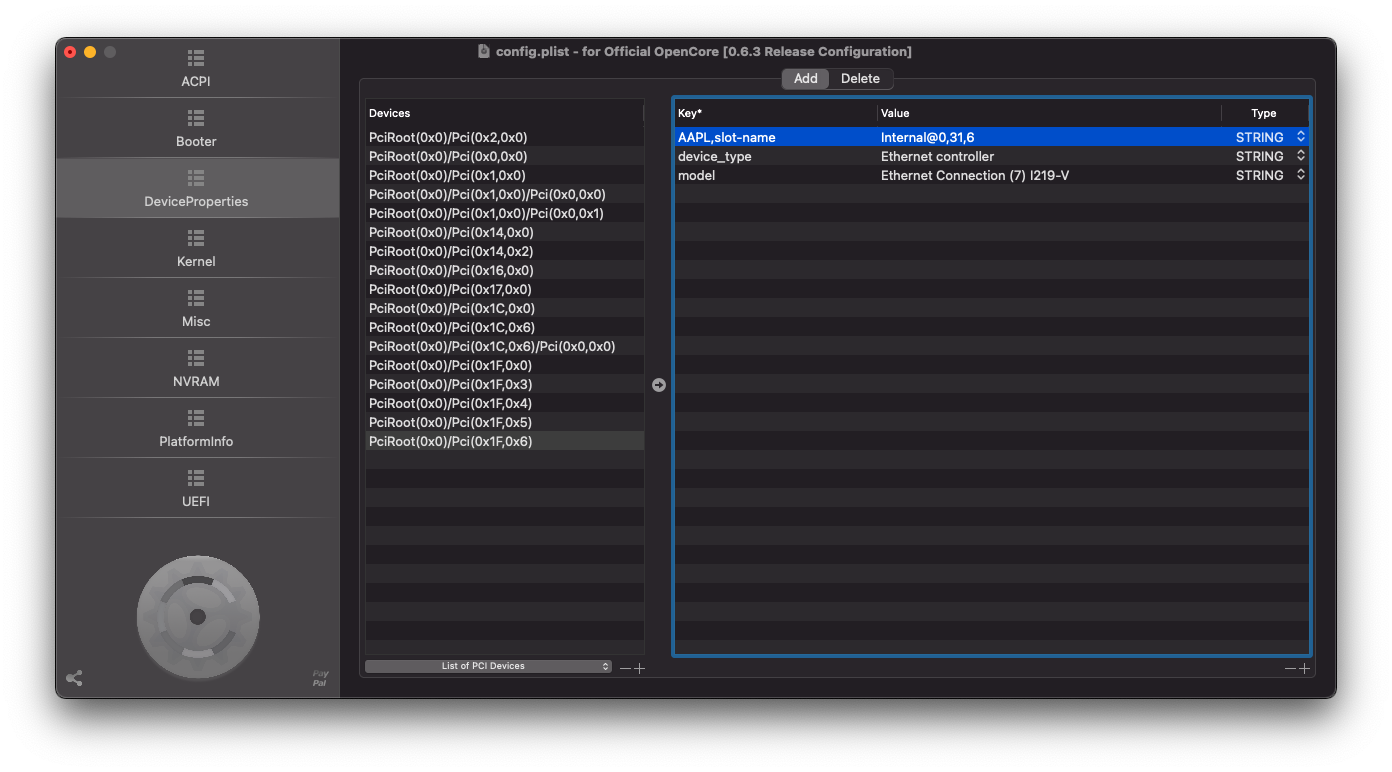Open the List of PCI Devices dropdown
This screenshot has height=772, width=1392.
[x=488, y=666]
